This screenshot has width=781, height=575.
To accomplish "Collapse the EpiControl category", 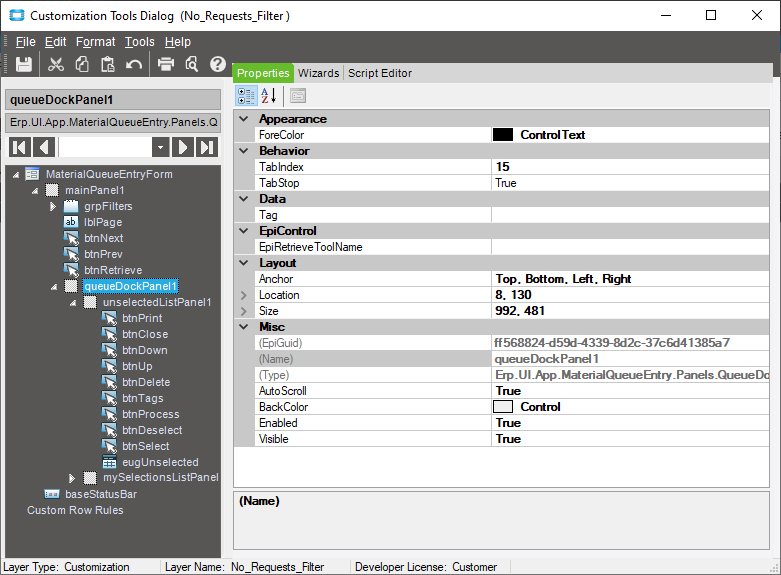I will click(x=244, y=231).
